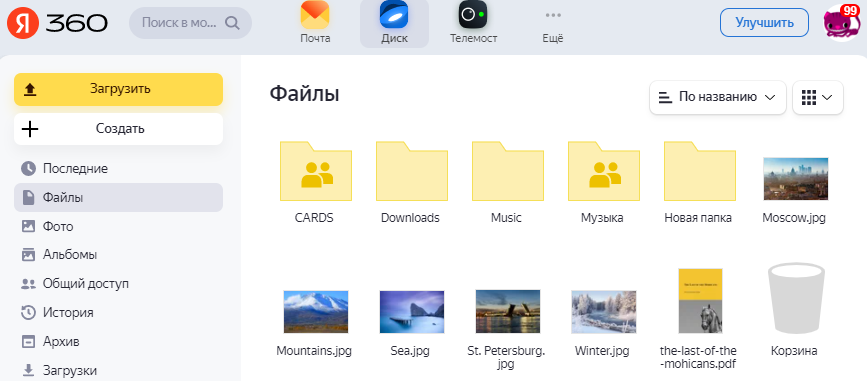This screenshot has height=381, width=867.
Task: Expand the По названию sort dropdown
Action: [718, 97]
